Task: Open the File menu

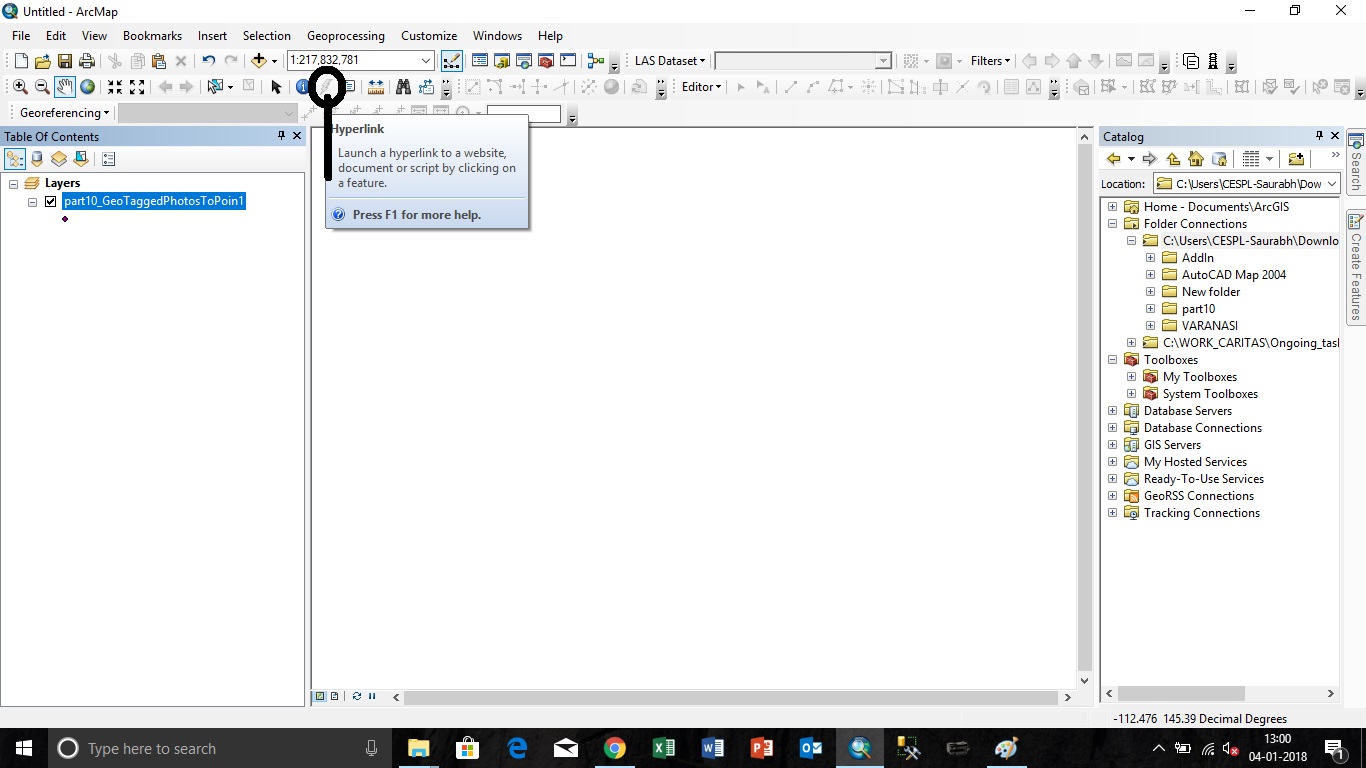Action: [21, 36]
